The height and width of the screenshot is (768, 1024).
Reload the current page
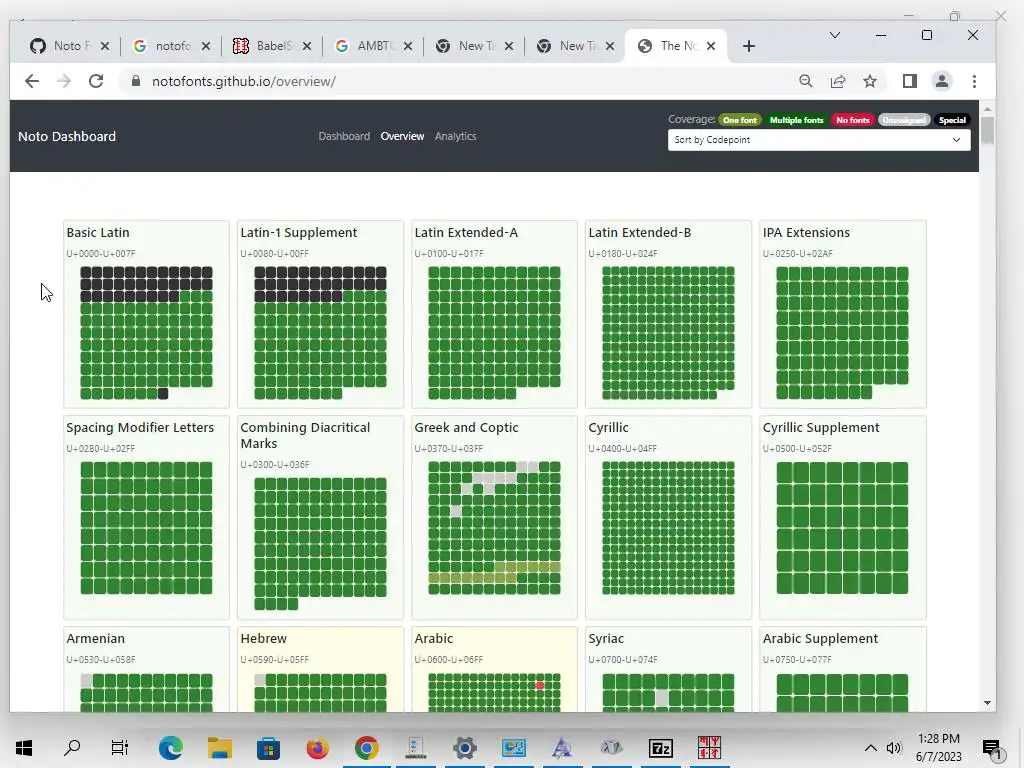96,81
